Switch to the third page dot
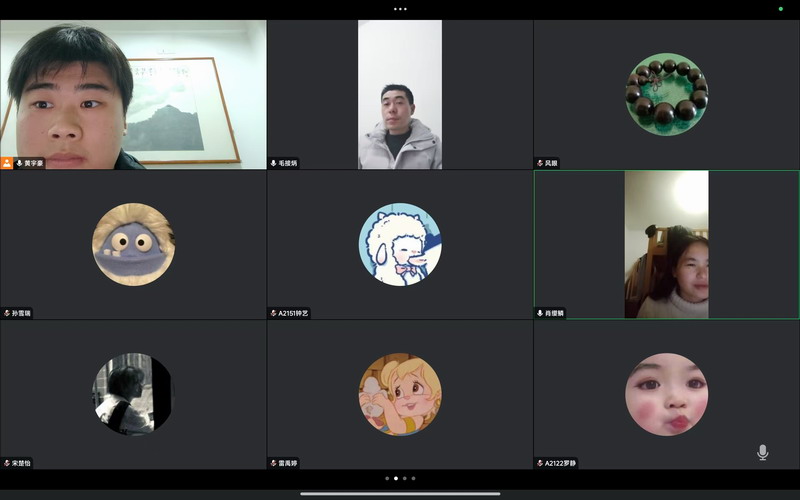The width and height of the screenshot is (800, 500). pyautogui.click(x=405, y=478)
